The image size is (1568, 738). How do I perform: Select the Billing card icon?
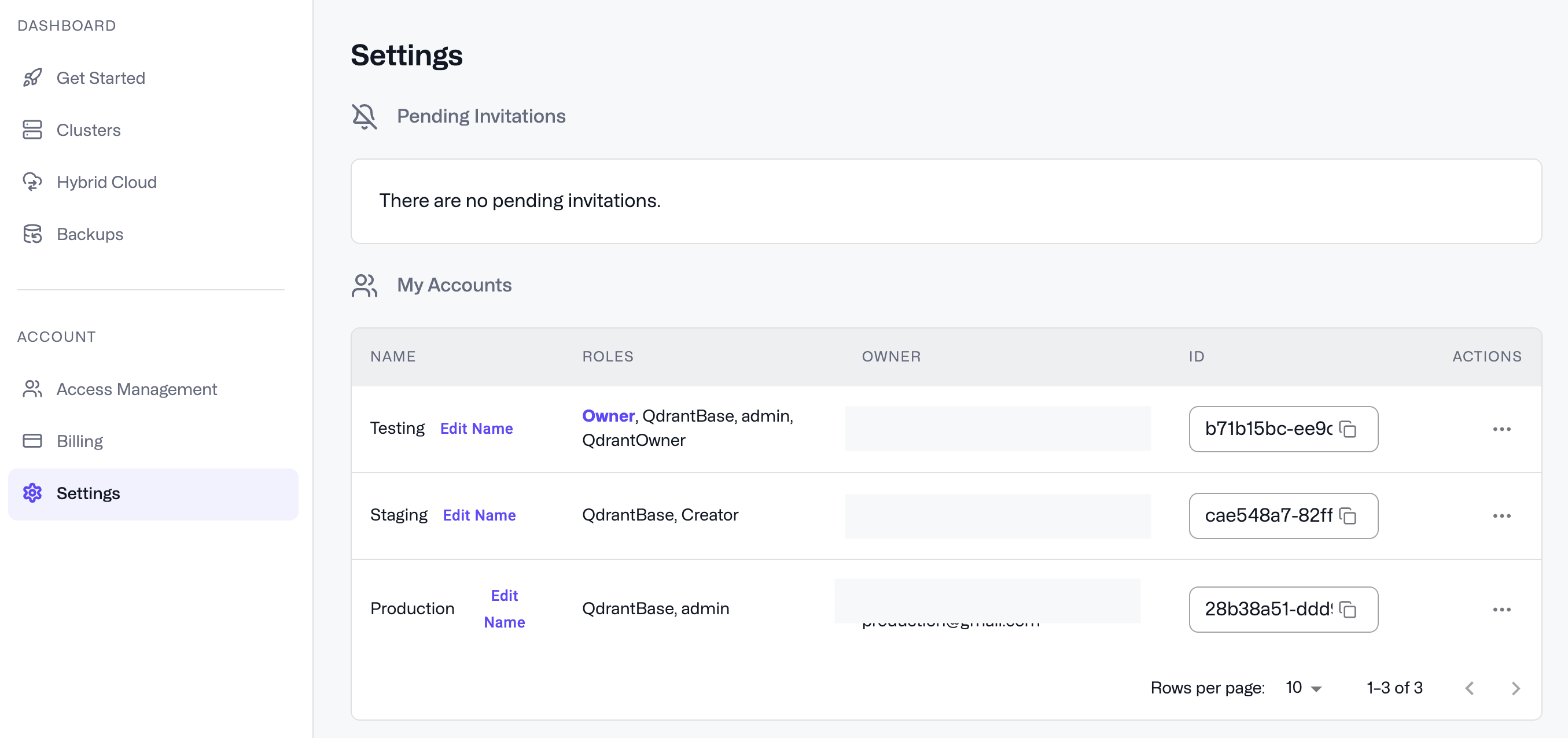point(32,441)
